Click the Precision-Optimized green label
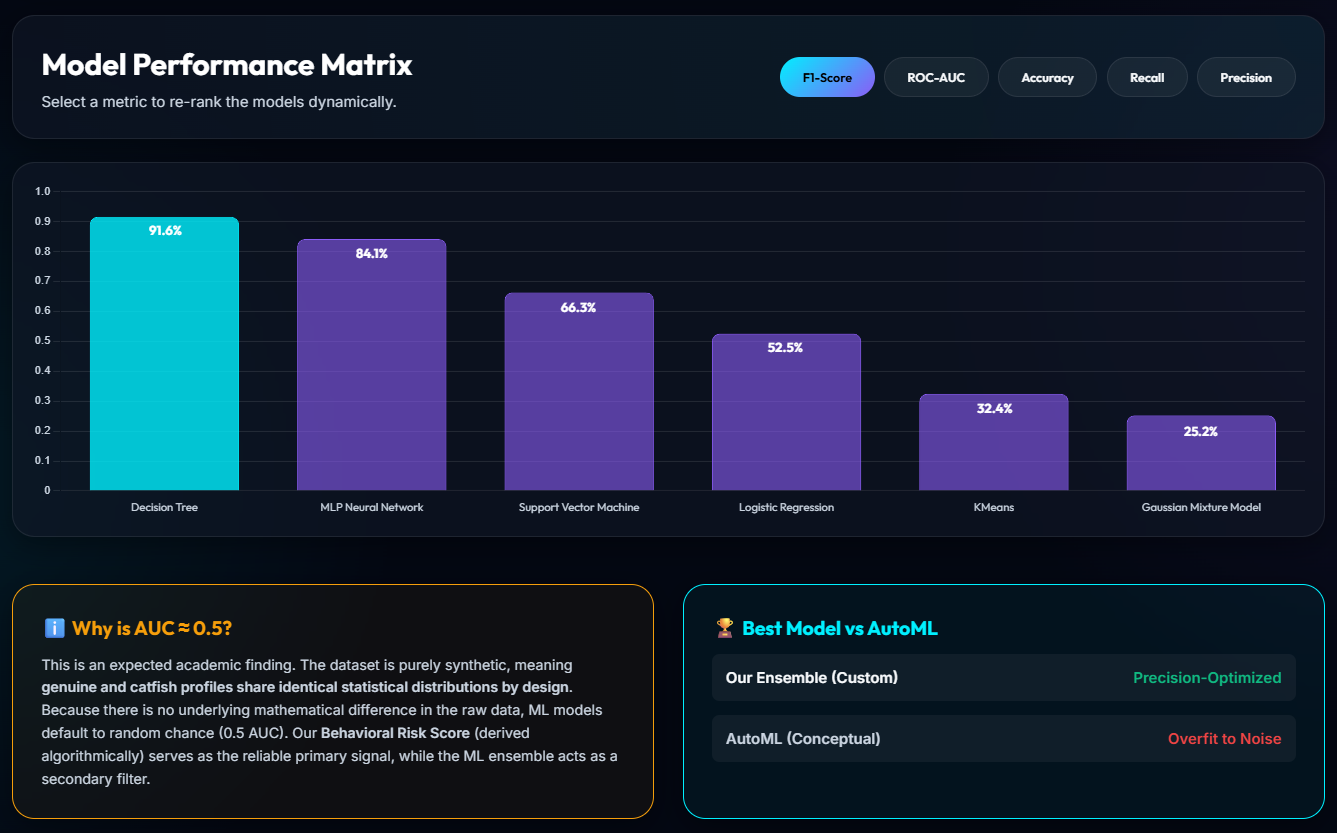This screenshot has width=1337, height=833. [1207, 678]
